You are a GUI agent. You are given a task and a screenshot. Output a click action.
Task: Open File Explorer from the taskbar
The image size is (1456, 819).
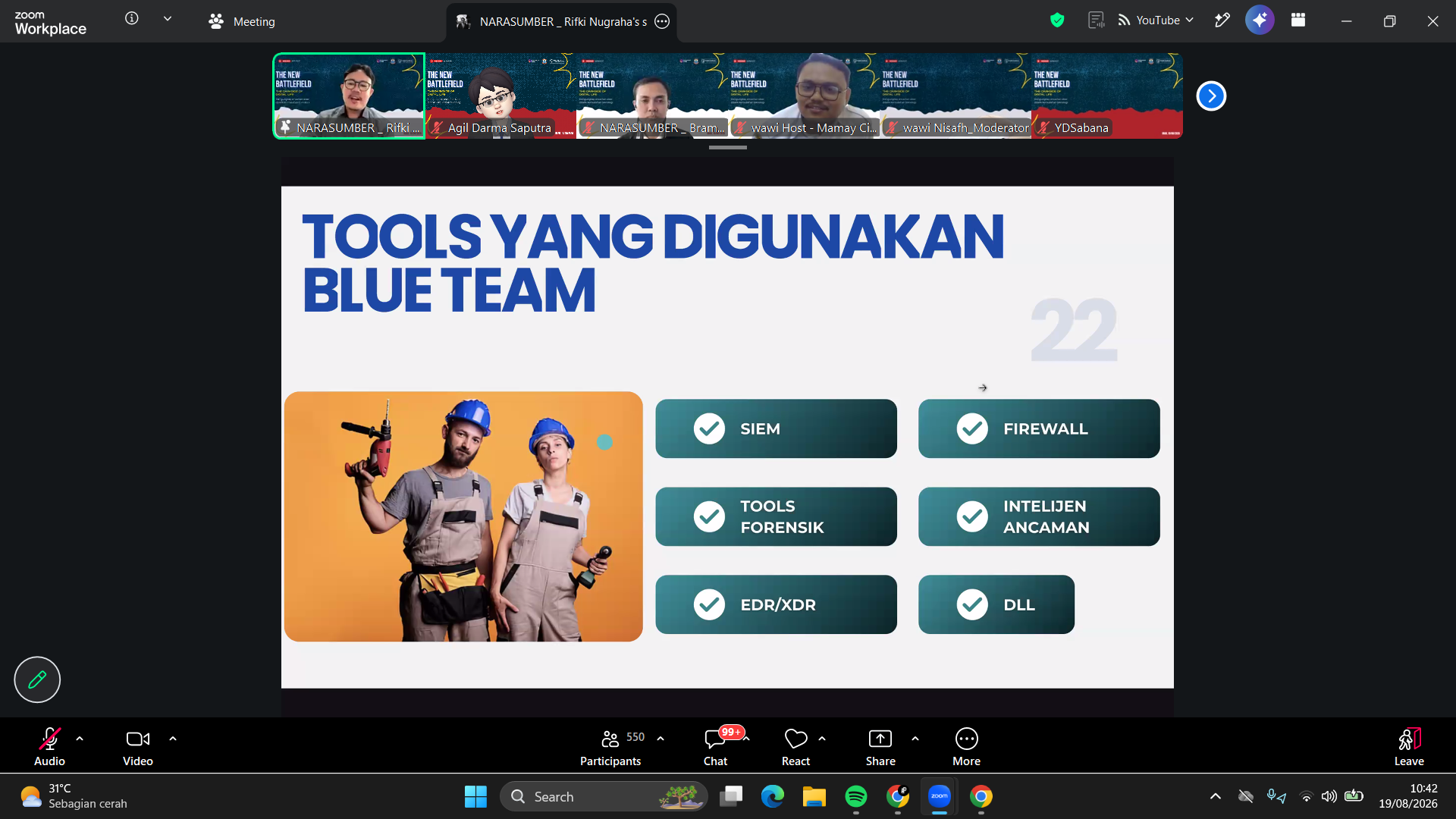click(x=814, y=796)
